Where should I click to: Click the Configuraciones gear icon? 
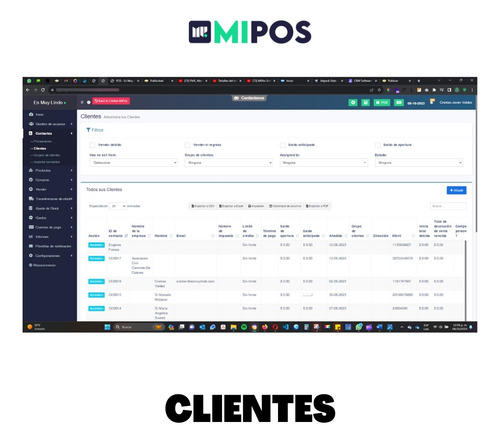[x=31, y=256]
